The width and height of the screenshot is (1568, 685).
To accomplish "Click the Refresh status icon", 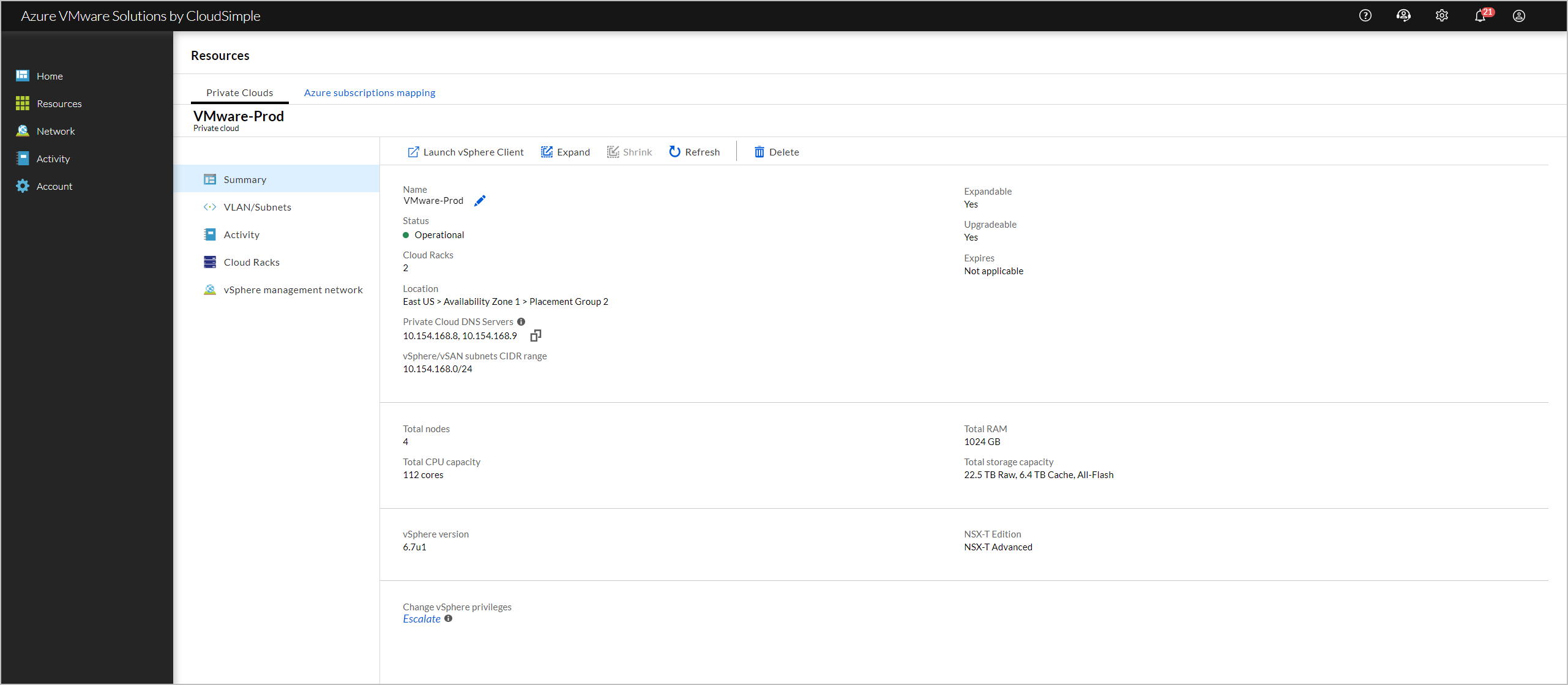I will (674, 151).
